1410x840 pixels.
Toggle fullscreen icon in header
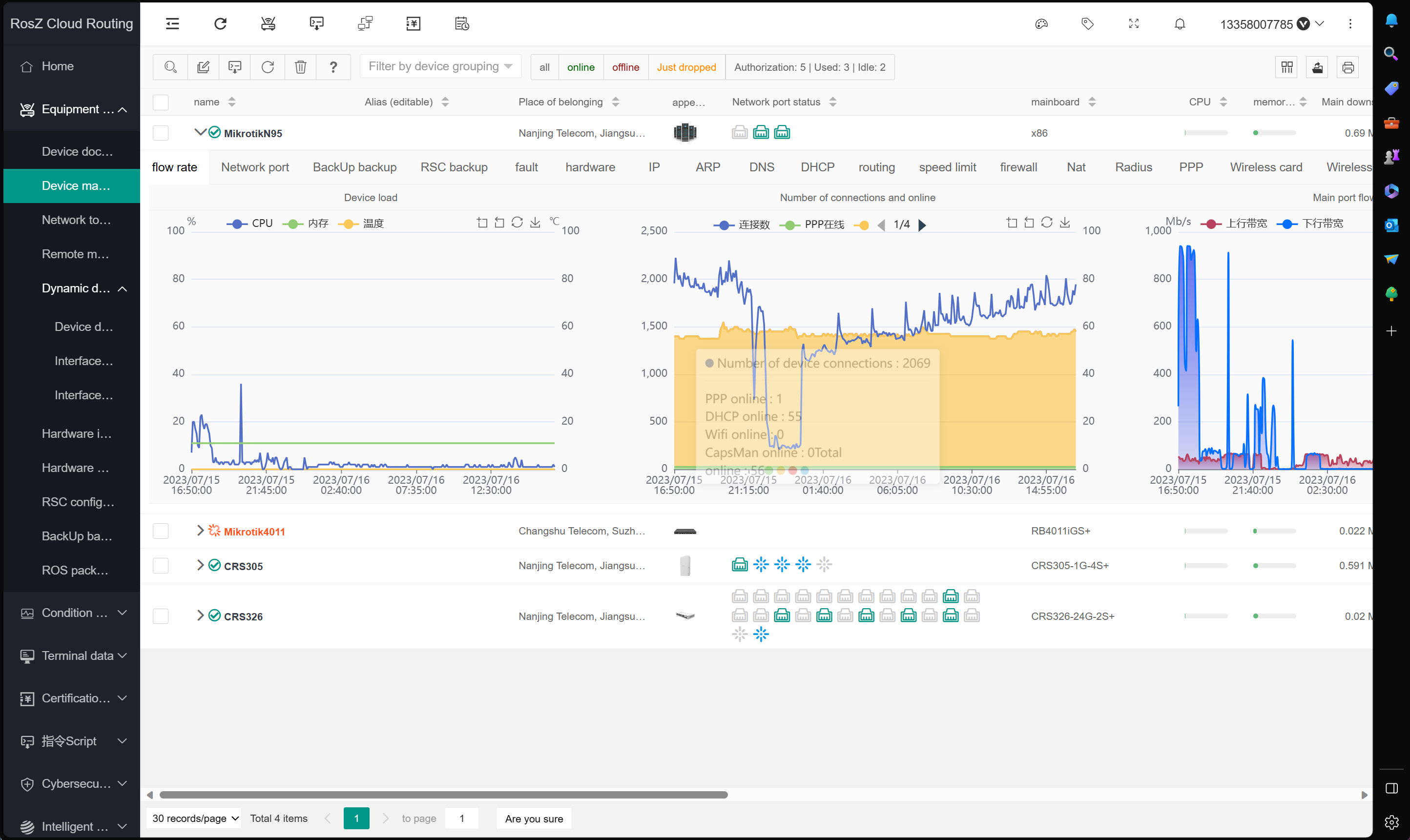point(1134,24)
